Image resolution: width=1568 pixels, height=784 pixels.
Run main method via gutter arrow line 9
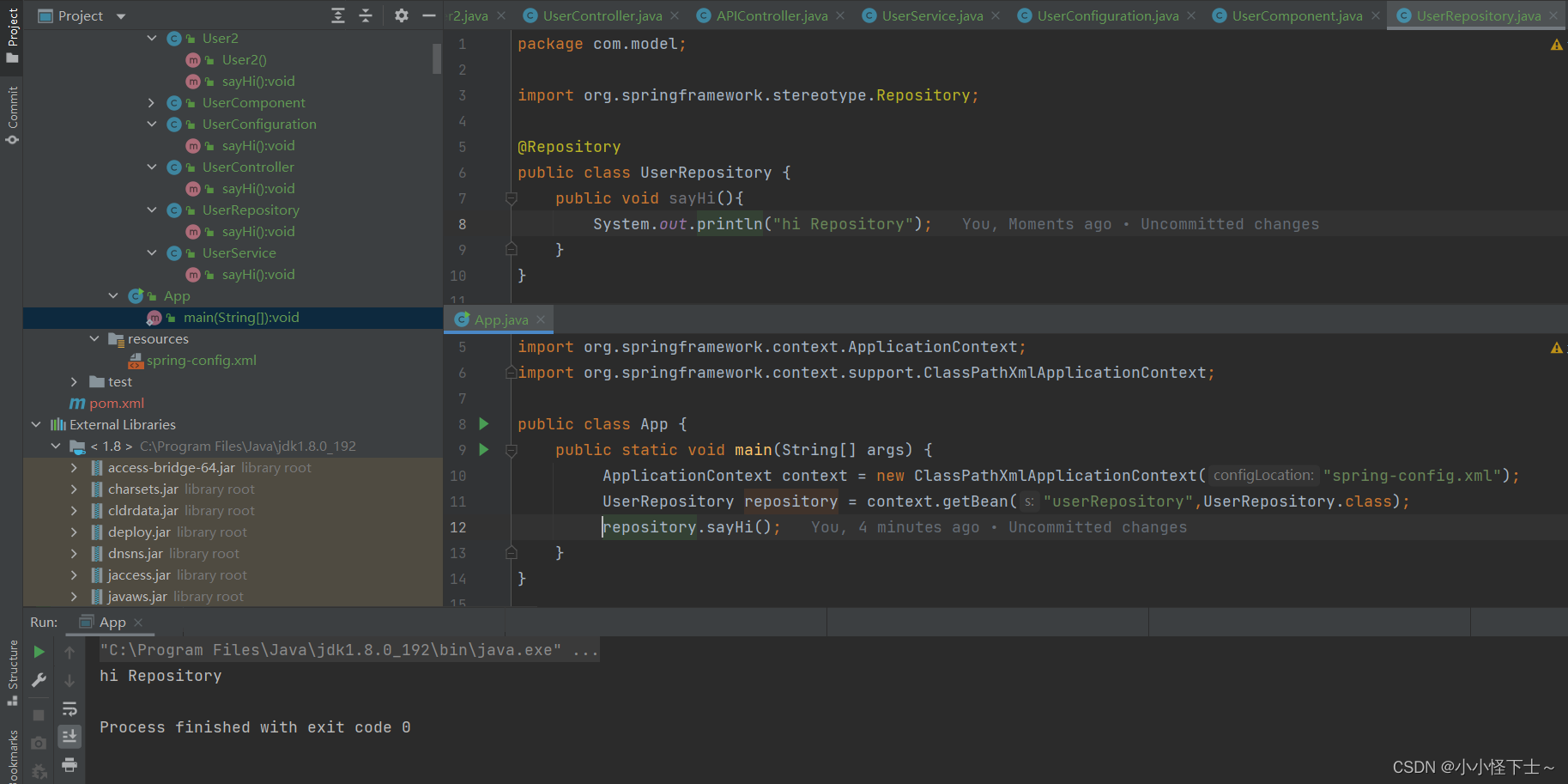pyautogui.click(x=483, y=449)
